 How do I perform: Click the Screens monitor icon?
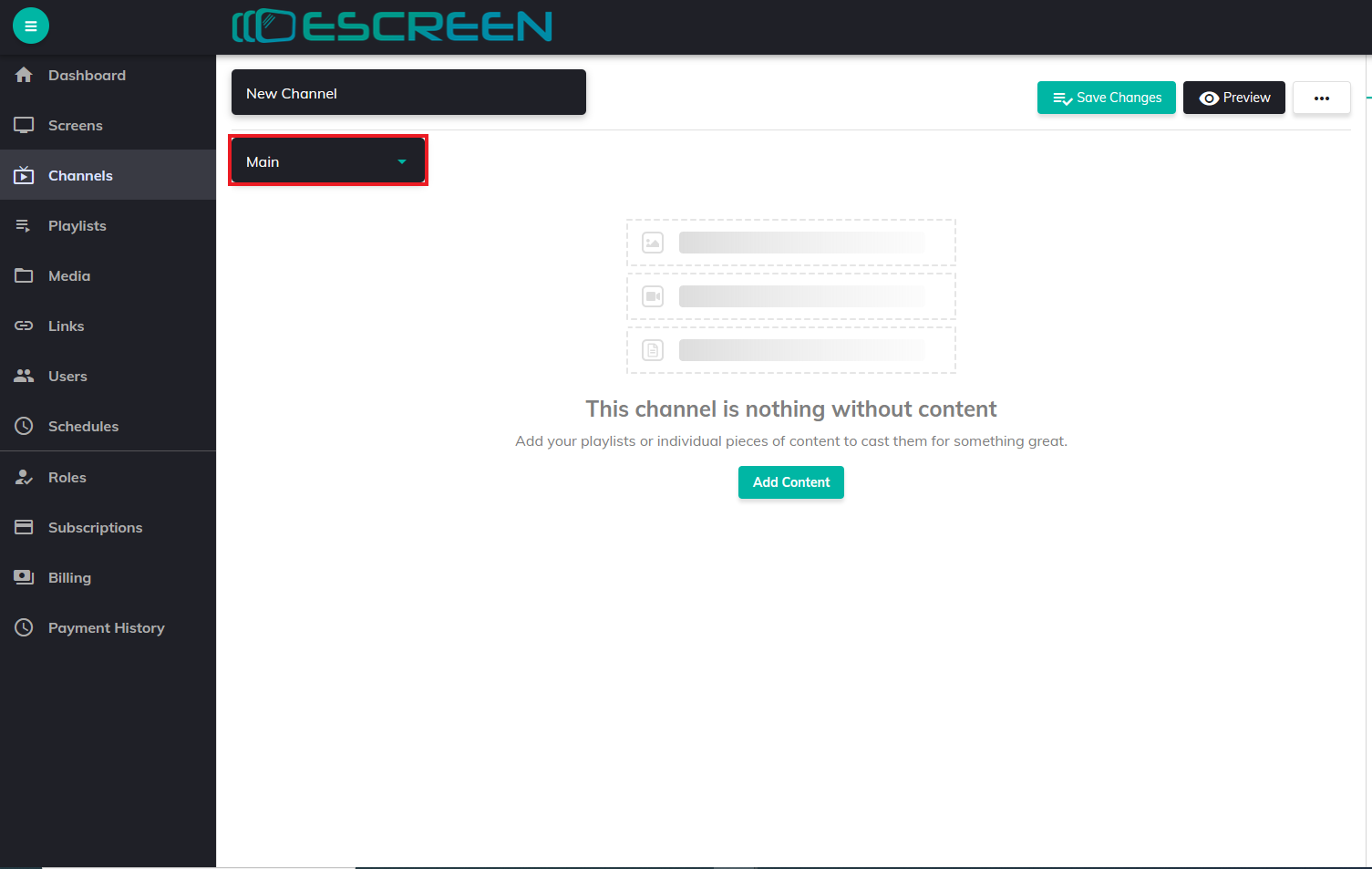(25, 125)
